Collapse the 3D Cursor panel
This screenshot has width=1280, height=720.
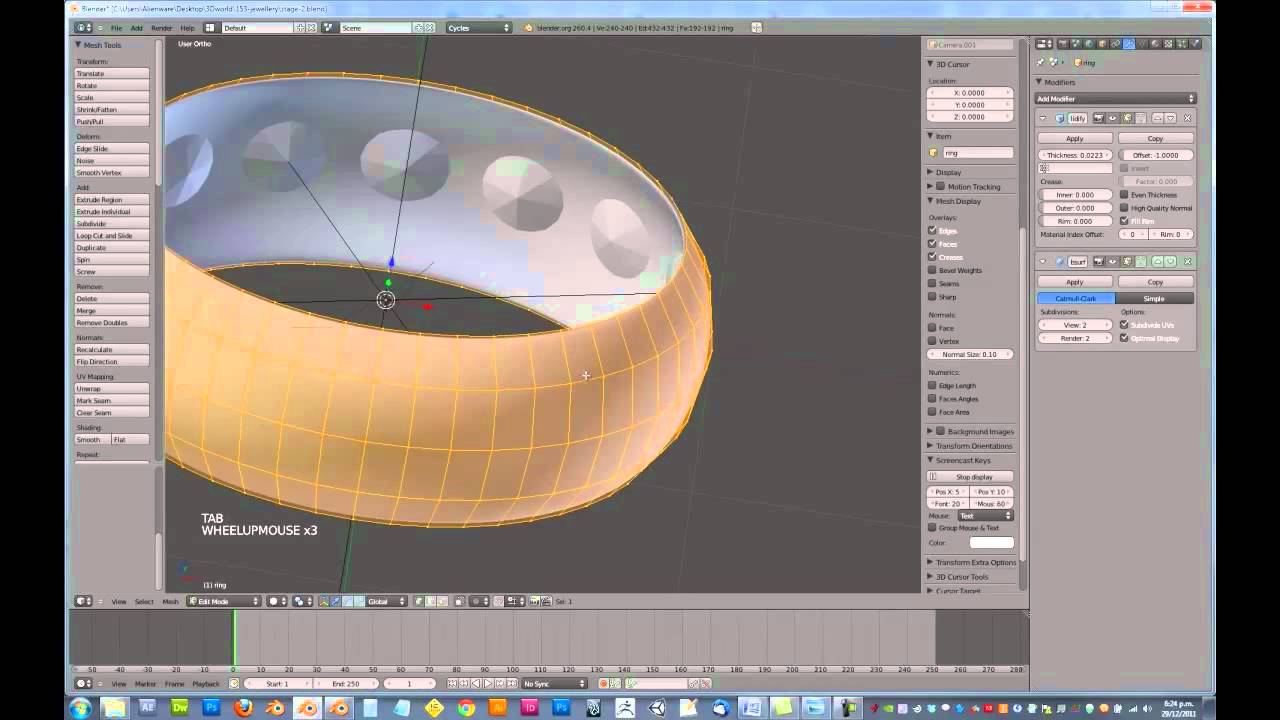click(x=930, y=64)
